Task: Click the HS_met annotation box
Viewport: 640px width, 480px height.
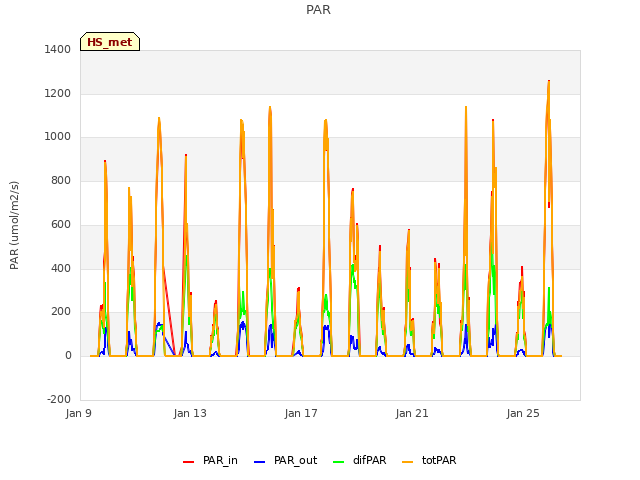Action: coord(110,42)
